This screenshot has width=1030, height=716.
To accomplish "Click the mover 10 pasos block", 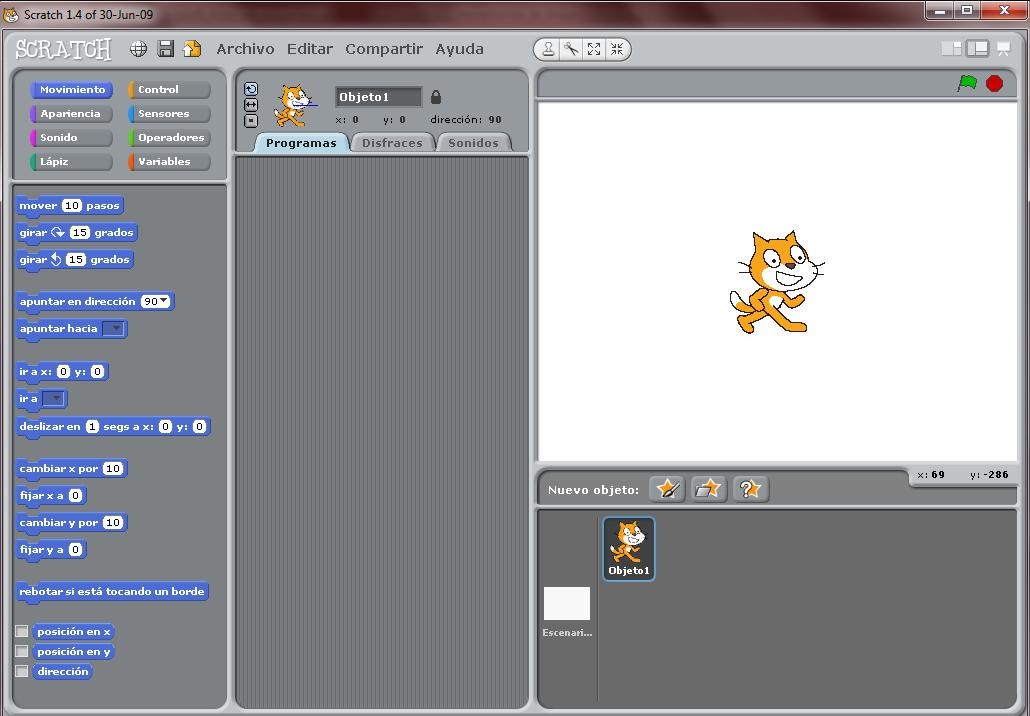I will [x=69, y=206].
